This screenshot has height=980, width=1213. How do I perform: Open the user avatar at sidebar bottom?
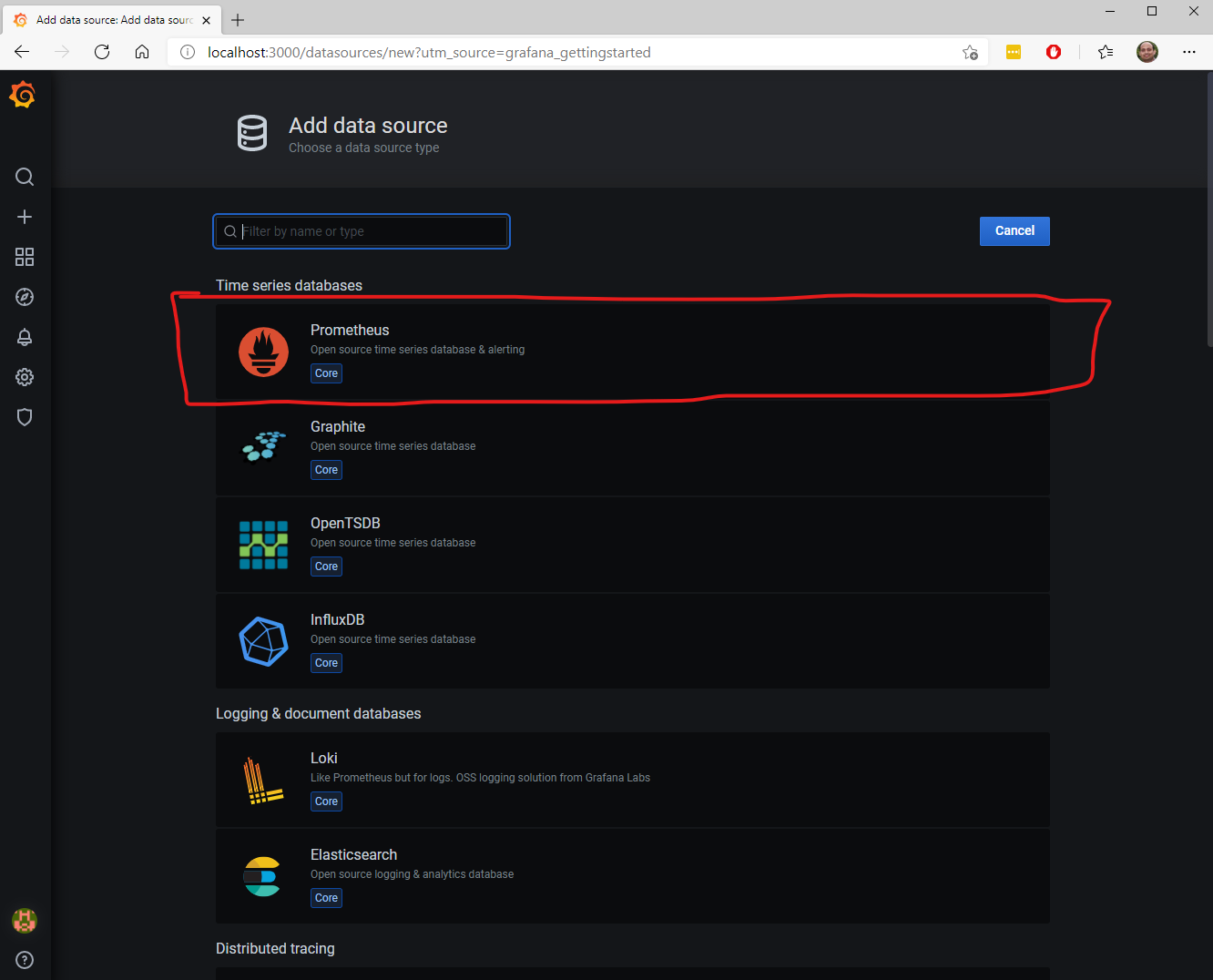(x=25, y=921)
